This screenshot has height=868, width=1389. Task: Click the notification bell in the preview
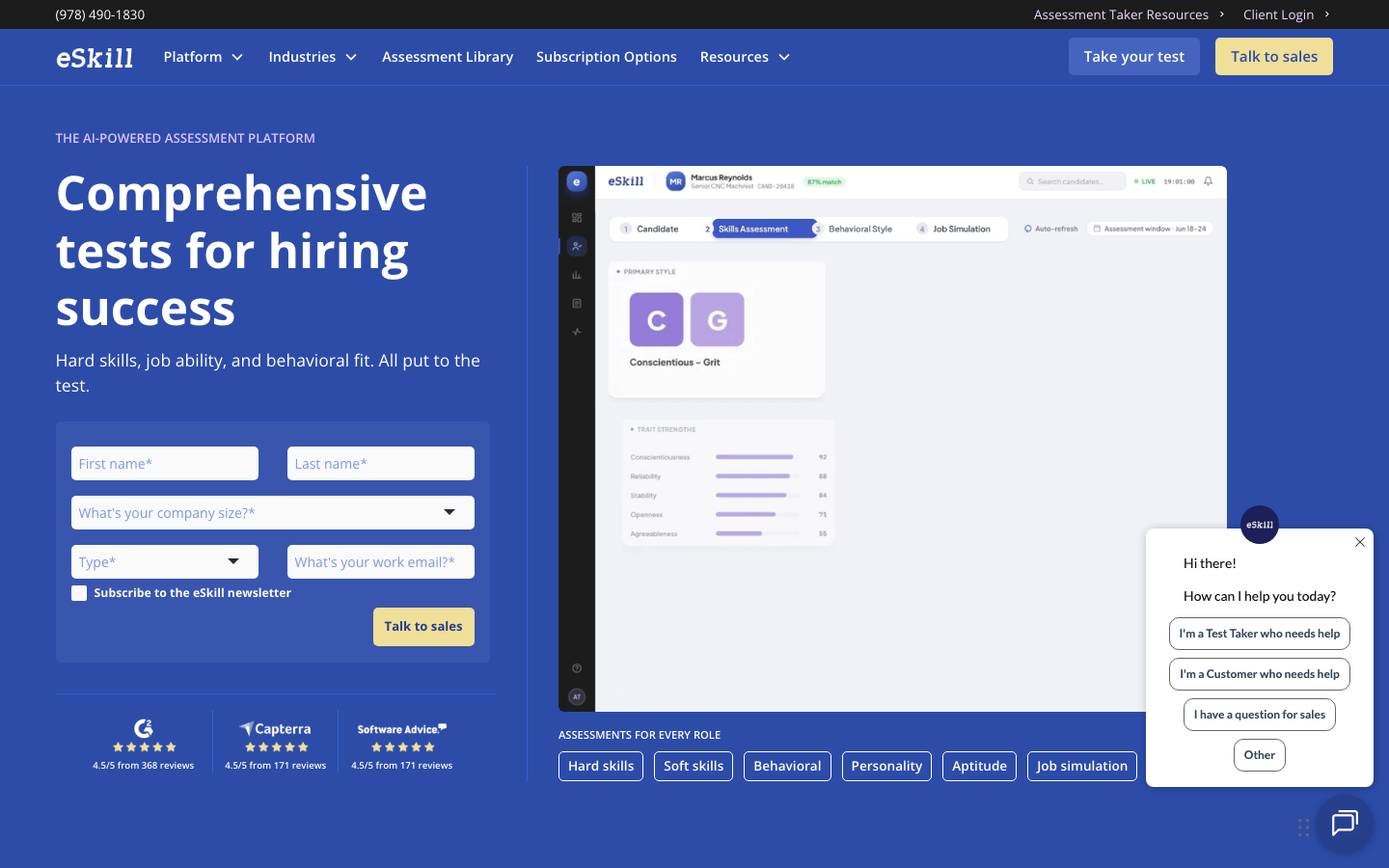pyautogui.click(x=1208, y=181)
